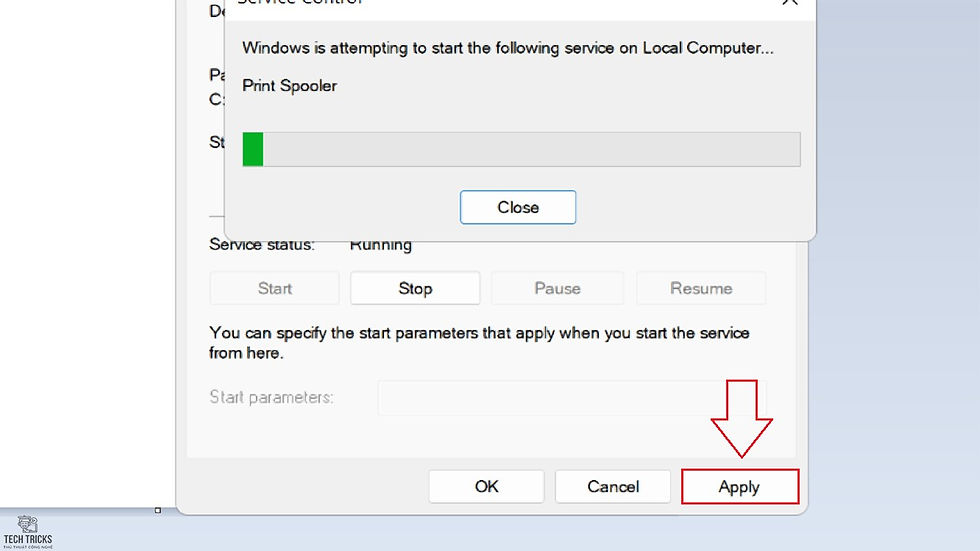Click the 'Print Spooler' service name text
Image resolution: width=980 pixels, height=551 pixels.
(x=289, y=86)
